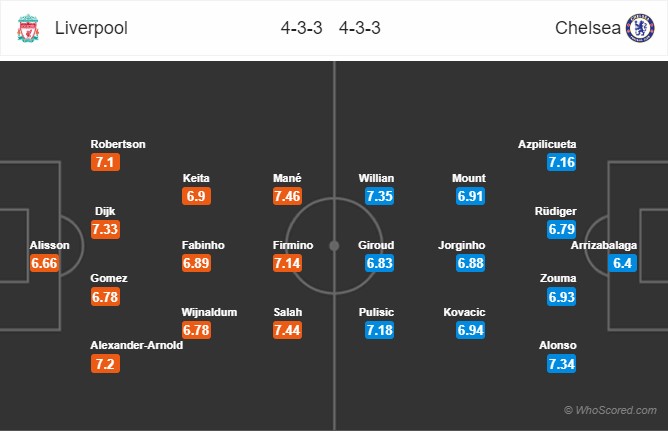Open the Liverpool team name link
This screenshot has width=668, height=431.
[x=91, y=28]
